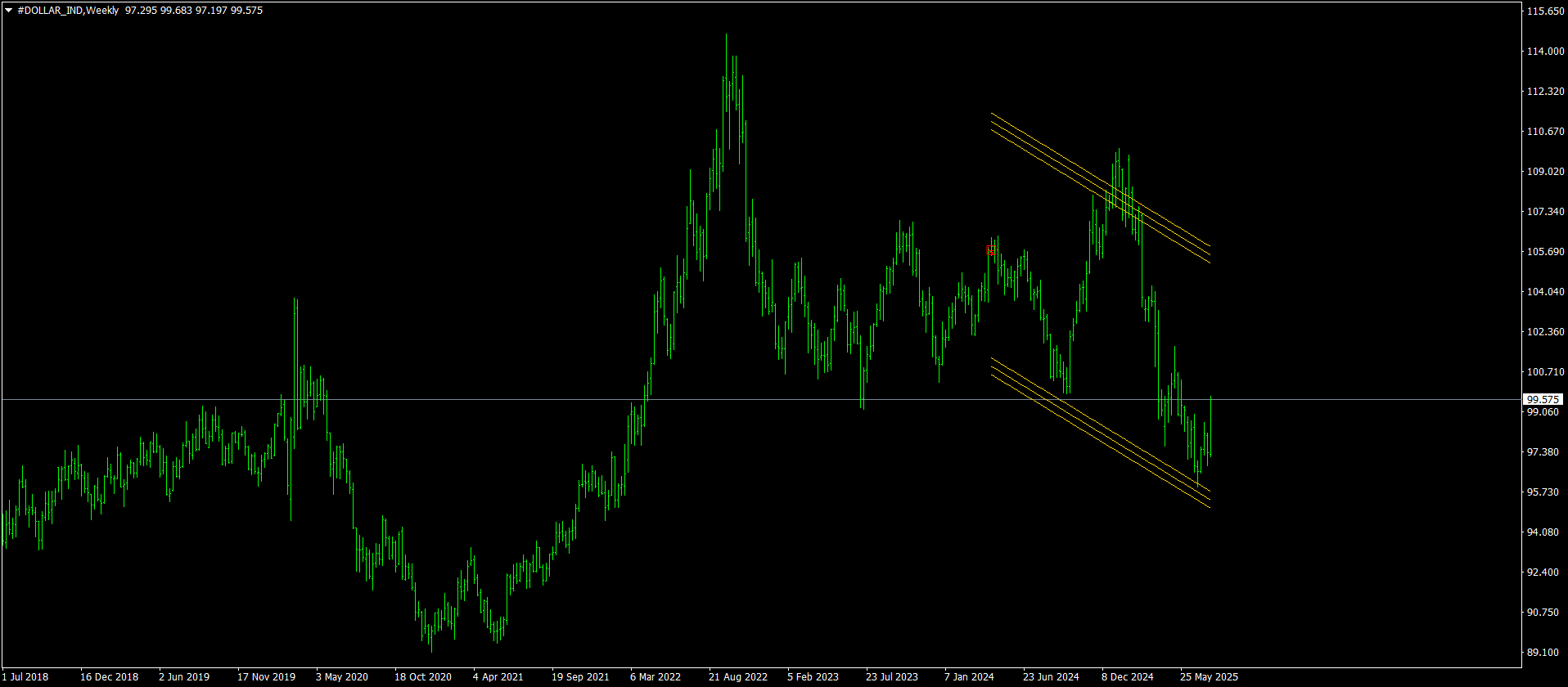This screenshot has width=1568, height=687.
Task: Click the 3 May 2020 date label
Action: (x=341, y=677)
